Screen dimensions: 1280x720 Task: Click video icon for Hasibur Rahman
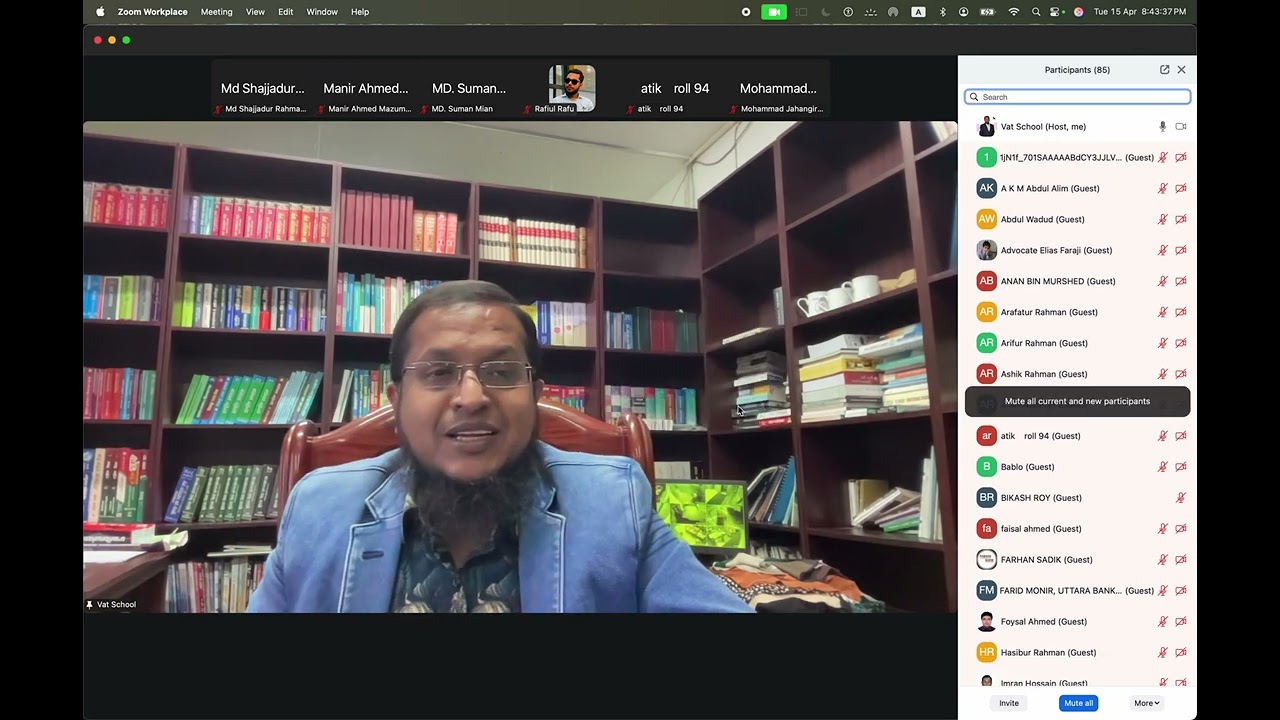coord(1181,653)
